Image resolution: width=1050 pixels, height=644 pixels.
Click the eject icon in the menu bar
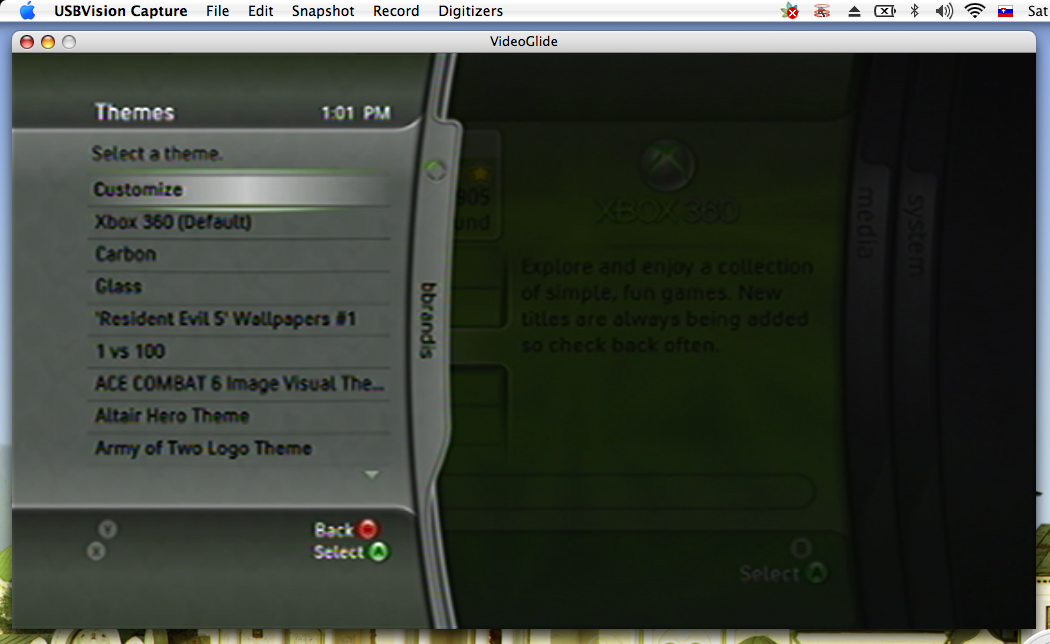854,11
